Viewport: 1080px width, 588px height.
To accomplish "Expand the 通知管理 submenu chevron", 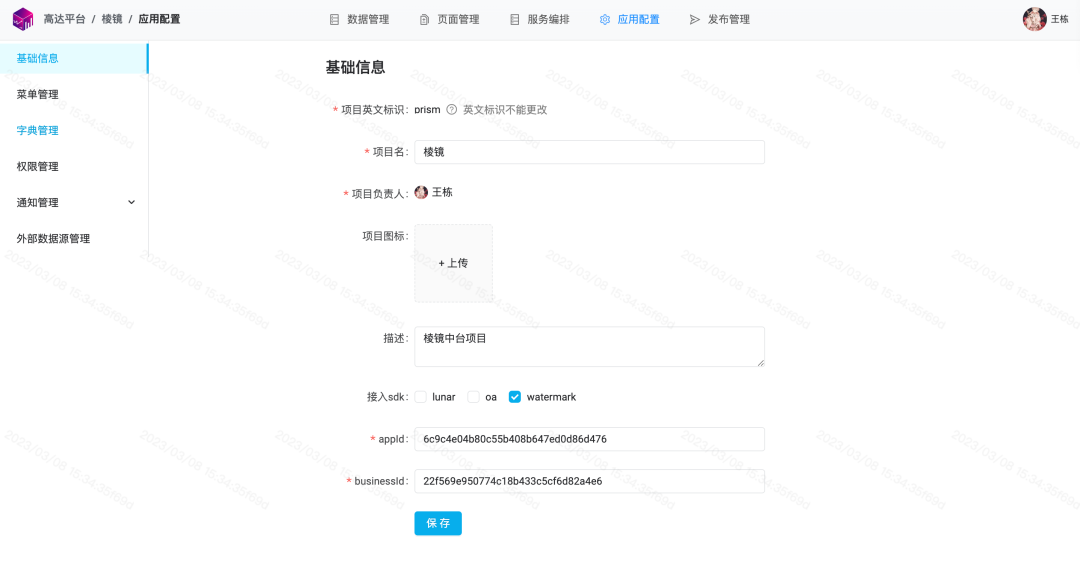I will coord(132,202).
